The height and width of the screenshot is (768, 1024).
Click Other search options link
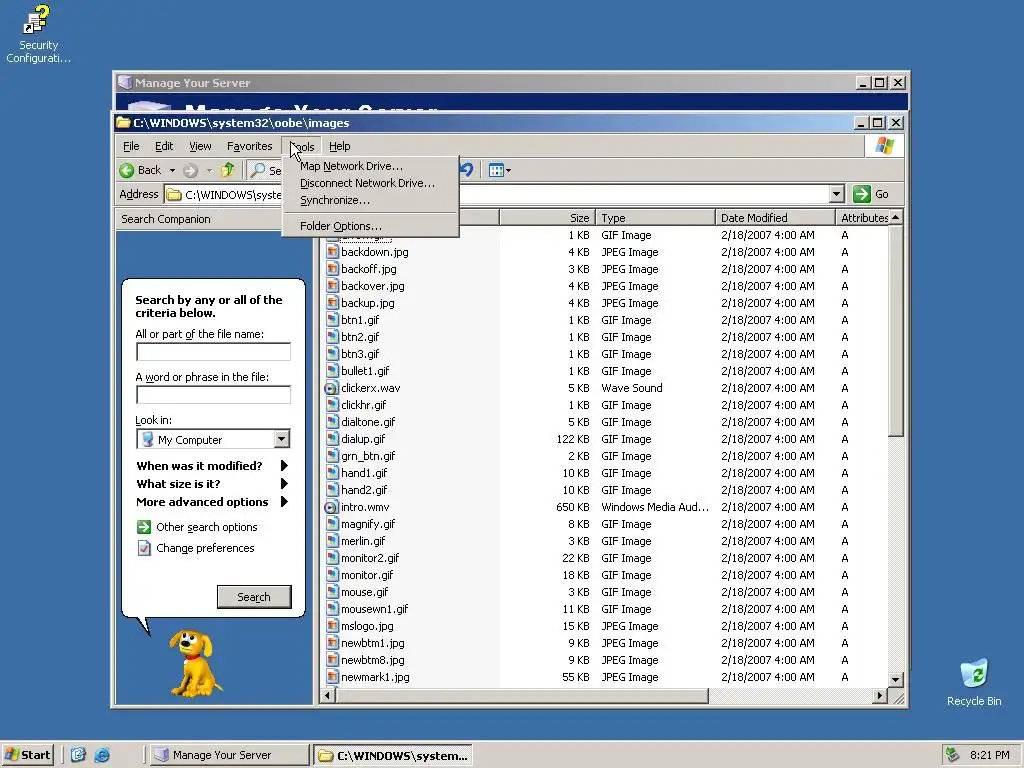(206, 527)
